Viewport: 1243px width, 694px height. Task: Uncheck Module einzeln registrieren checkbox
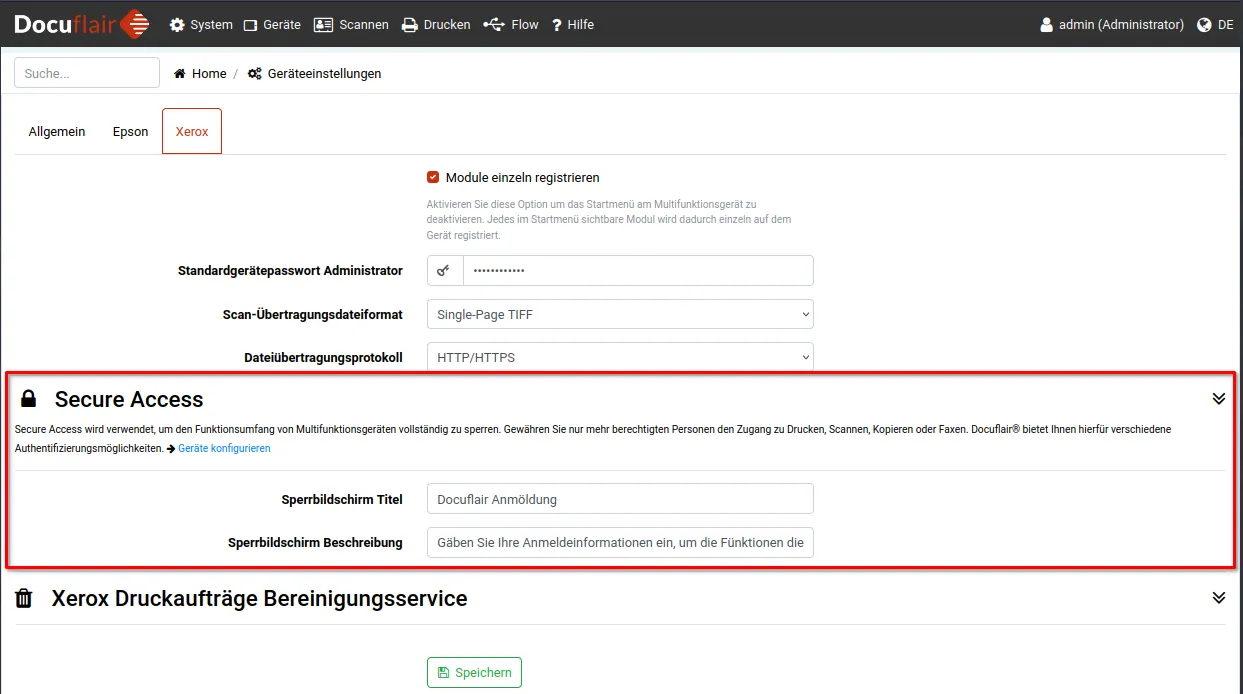click(x=433, y=178)
